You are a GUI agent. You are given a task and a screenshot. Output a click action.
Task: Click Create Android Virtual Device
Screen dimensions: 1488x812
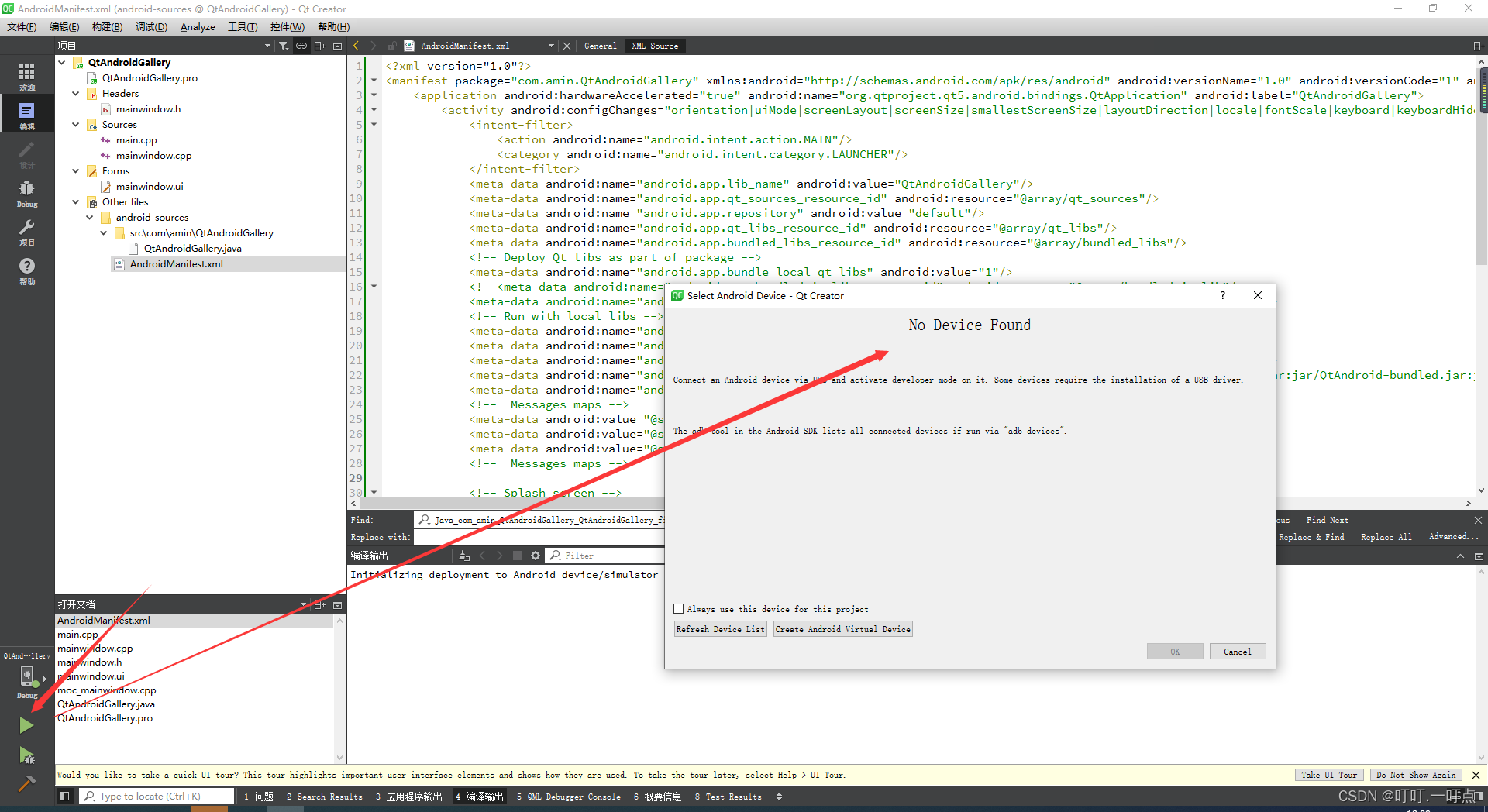point(842,629)
